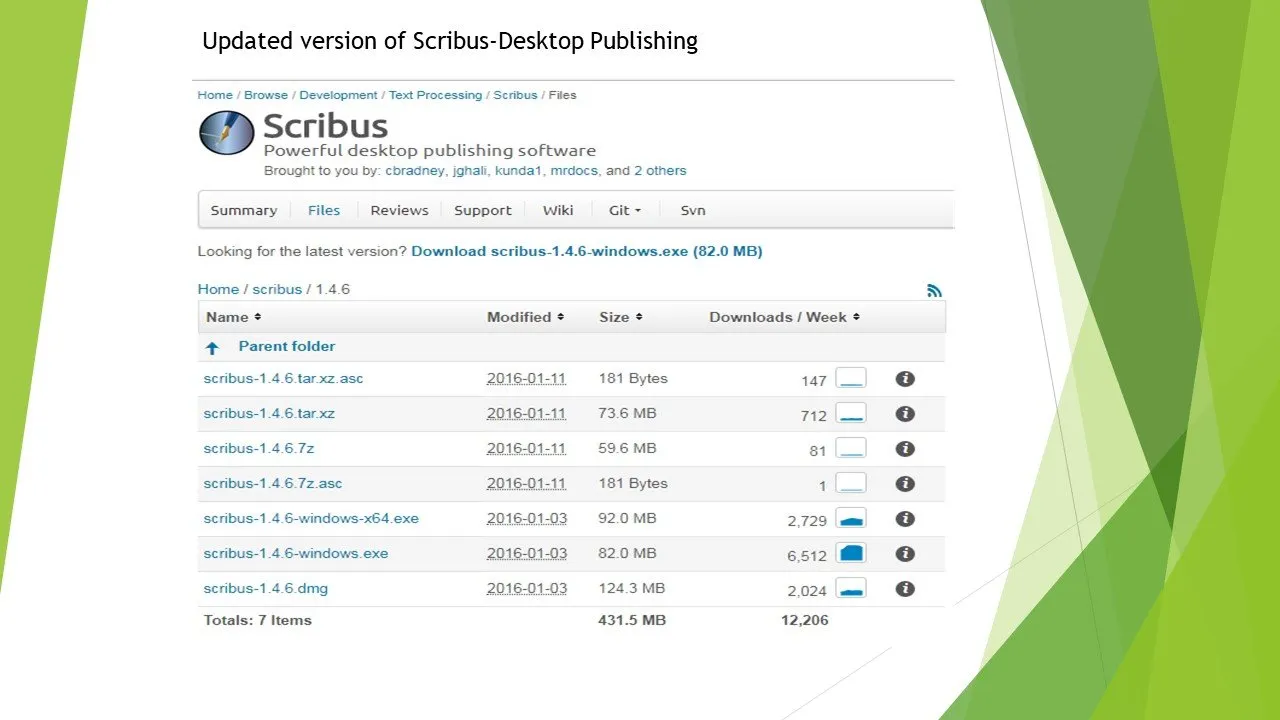Click scribus in the file path breadcrumb

pyautogui.click(x=277, y=289)
